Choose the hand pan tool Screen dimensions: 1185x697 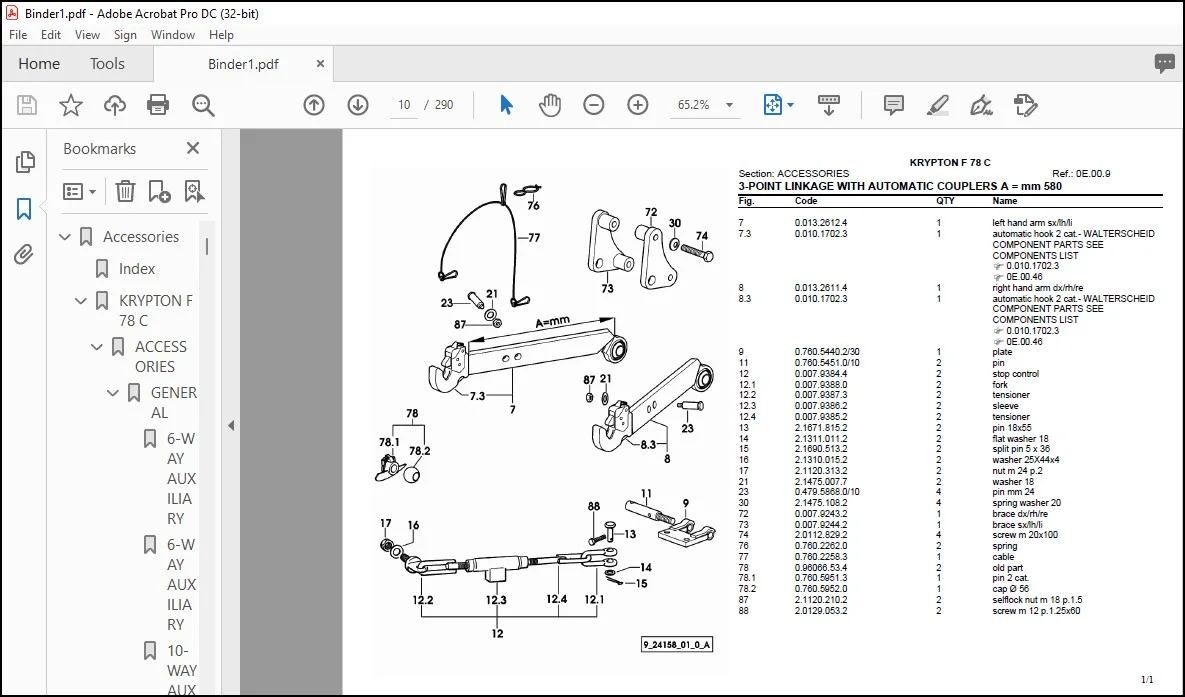(549, 105)
